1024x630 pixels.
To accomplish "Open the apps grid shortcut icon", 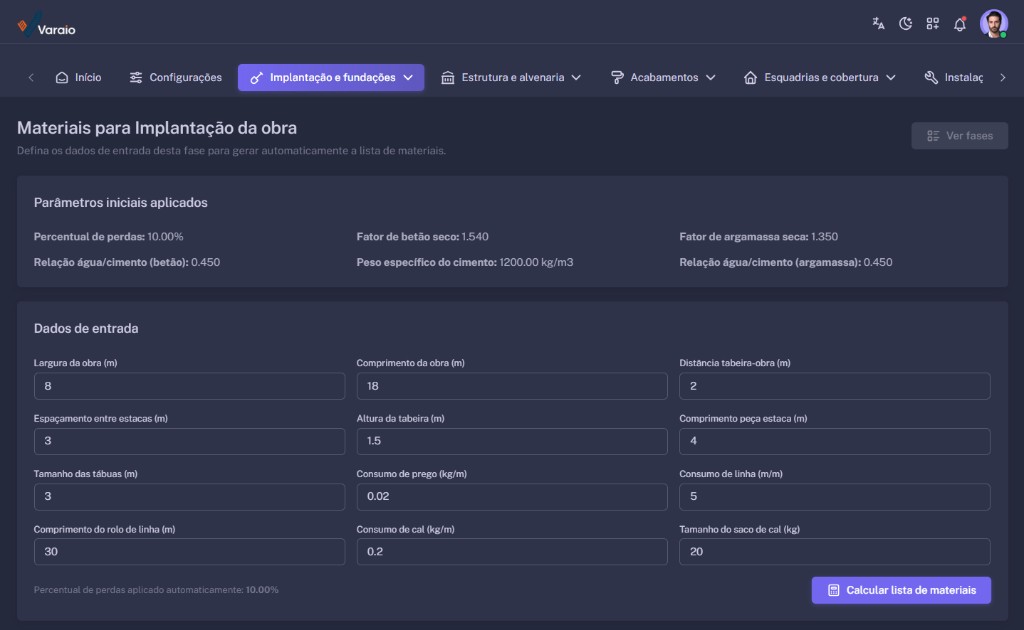I will (x=933, y=24).
